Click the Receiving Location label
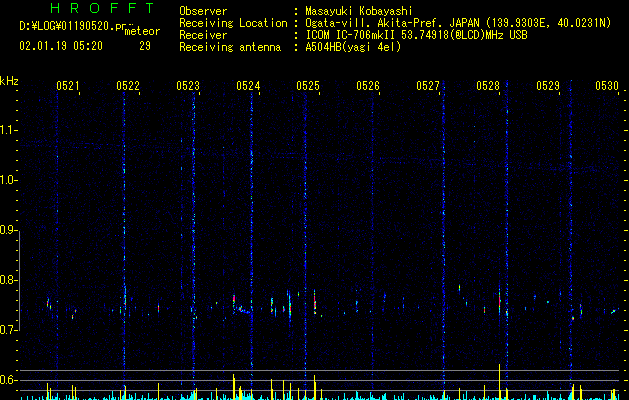The image size is (629, 400). click(233, 23)
